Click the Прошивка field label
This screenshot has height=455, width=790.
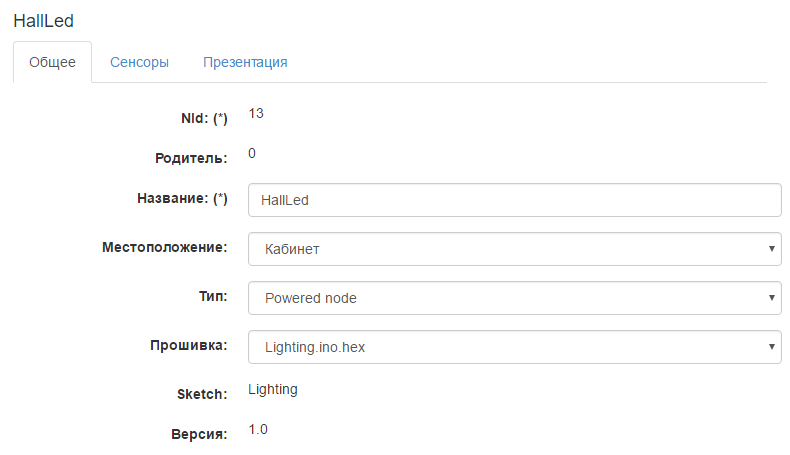pyautogui.click(x=188, y=346)
